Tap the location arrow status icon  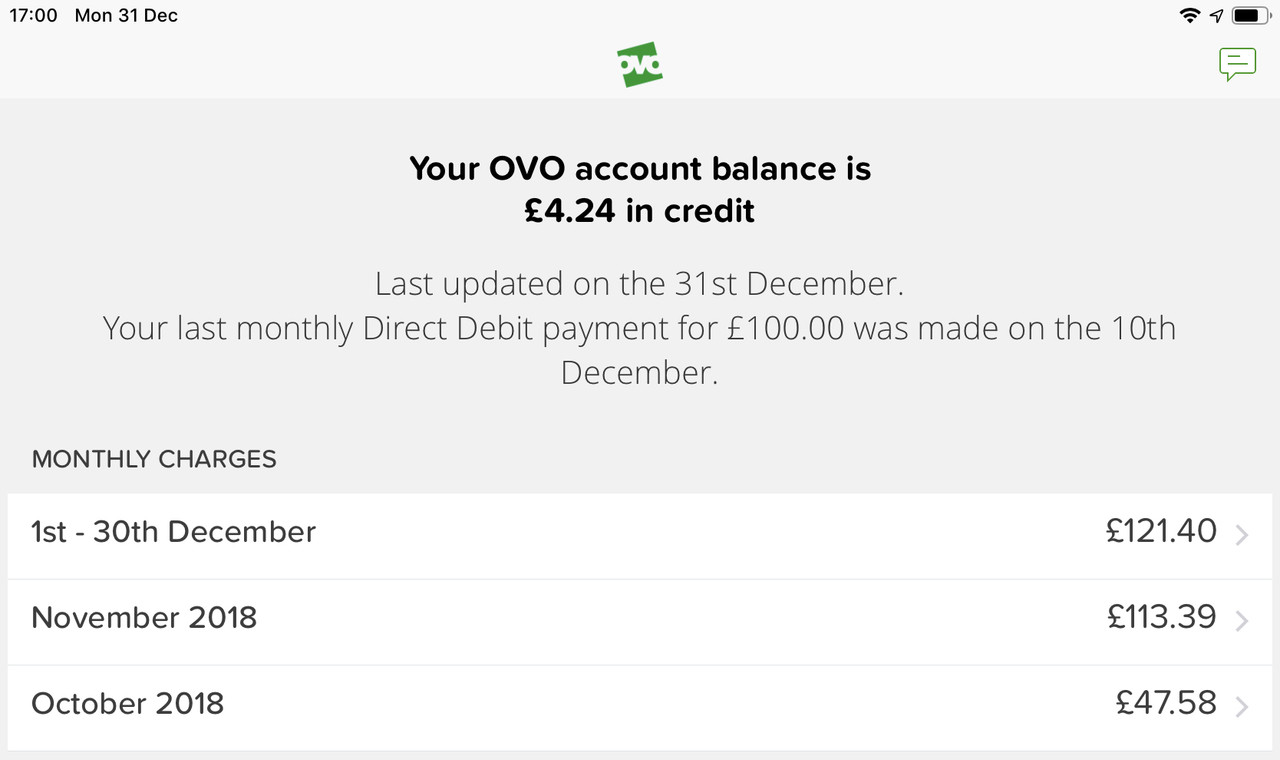click(x=1216, y=16)
